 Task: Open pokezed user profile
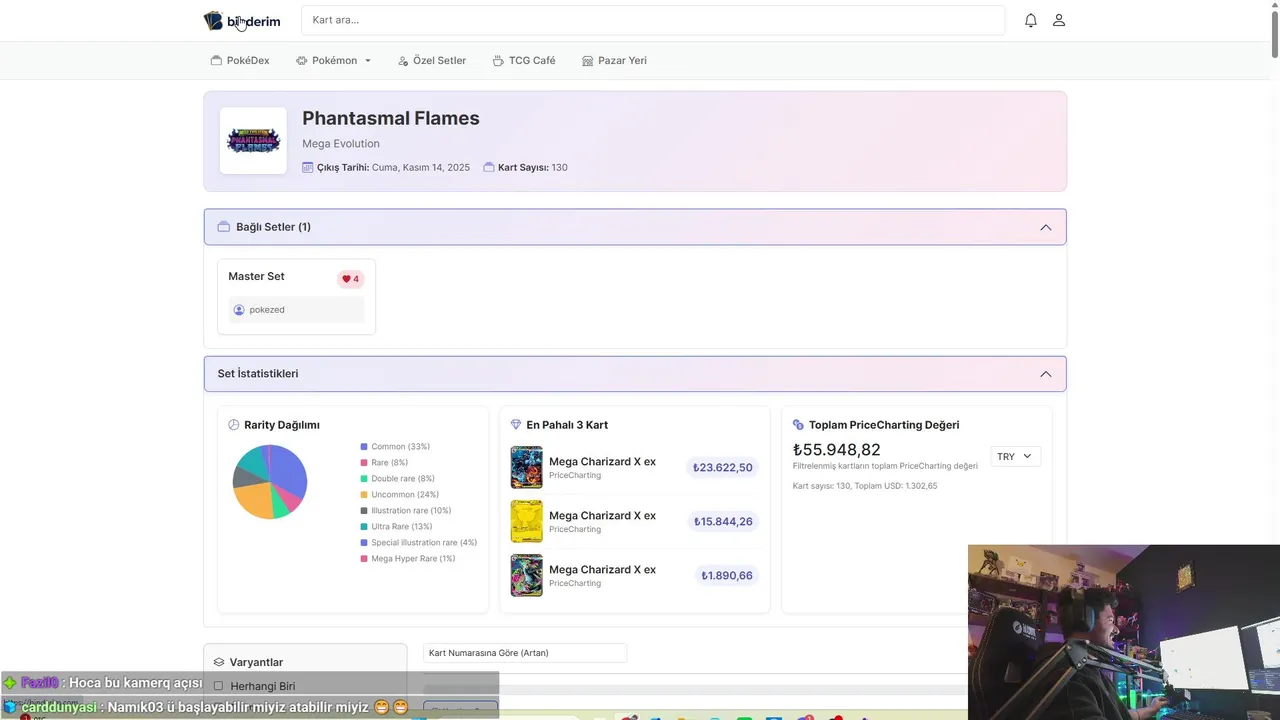pyautogui.click(x=267, y=310)
